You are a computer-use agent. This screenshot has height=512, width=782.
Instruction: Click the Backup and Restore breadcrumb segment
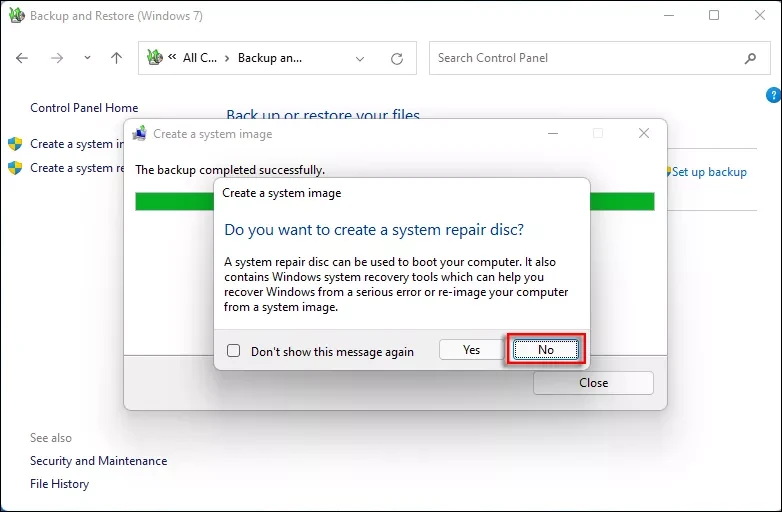[x=270, y=58]
